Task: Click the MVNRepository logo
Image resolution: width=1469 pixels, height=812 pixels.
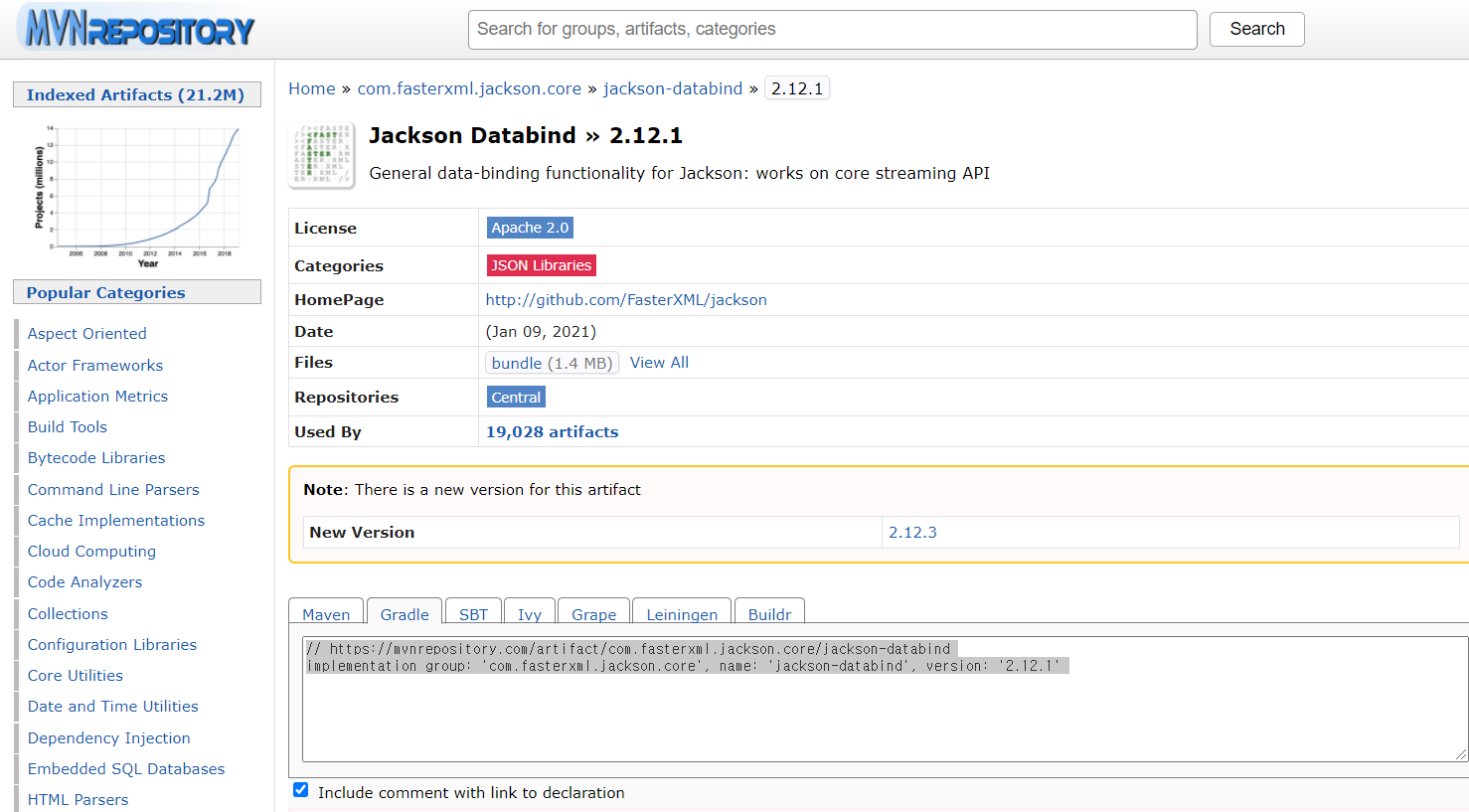Action: [x=137, y=30]
